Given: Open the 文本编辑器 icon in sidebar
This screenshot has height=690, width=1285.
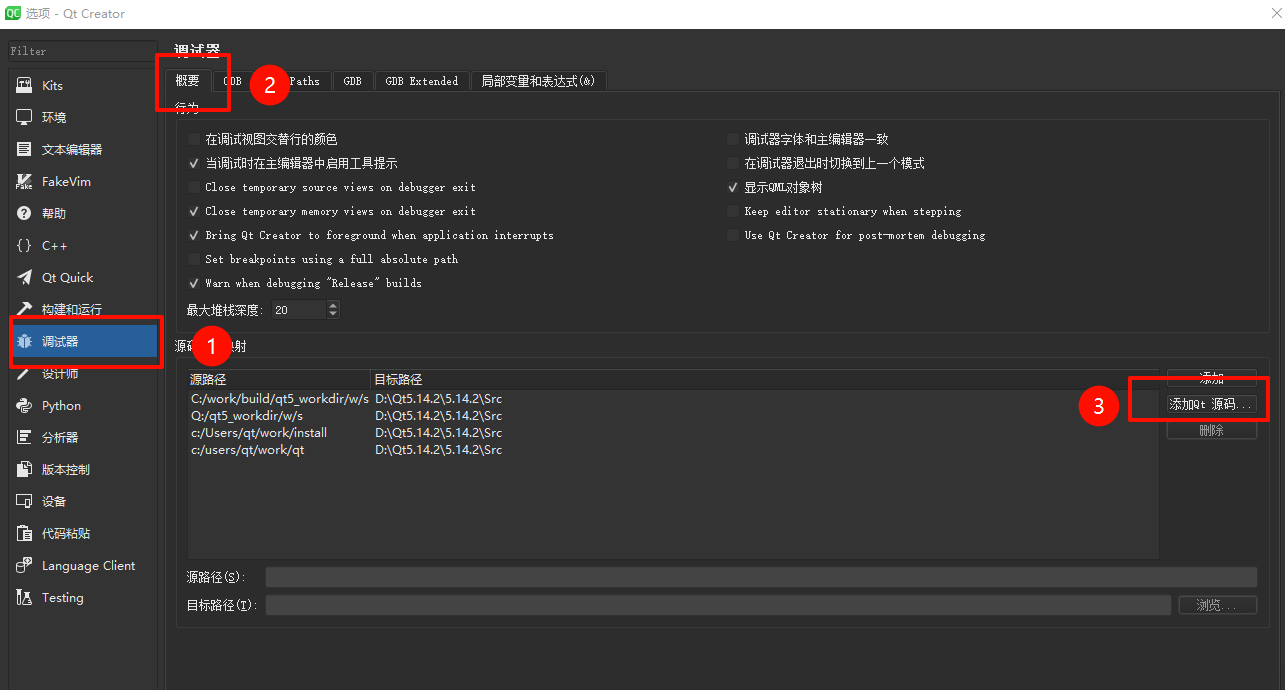Looking at the screenshot, I should click(24, 150).
